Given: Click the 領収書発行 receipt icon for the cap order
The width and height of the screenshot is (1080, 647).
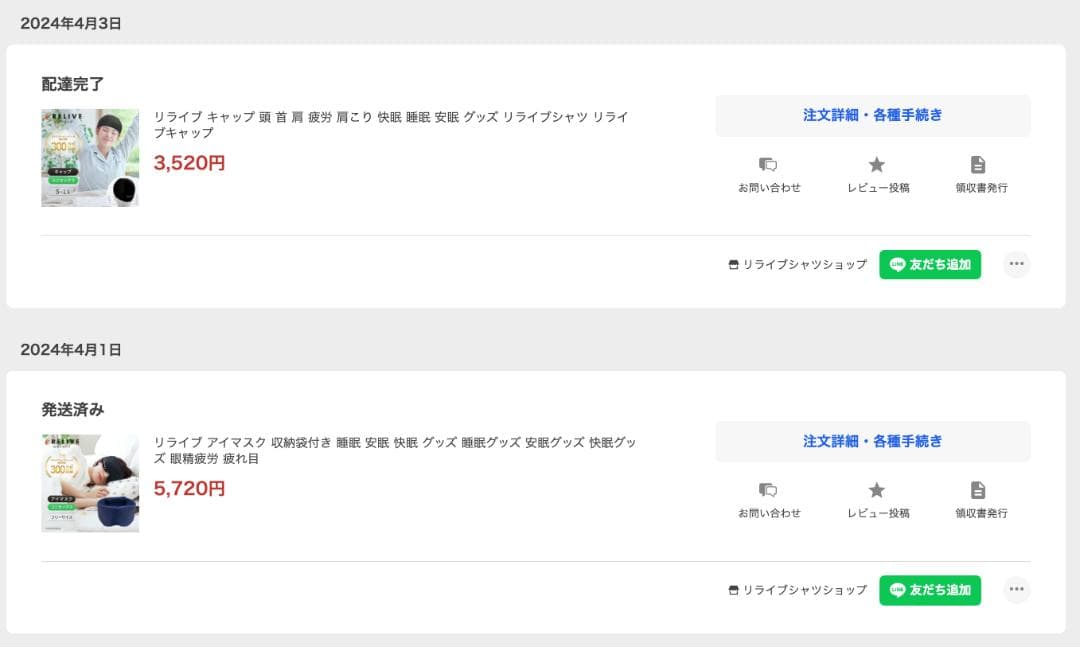Looking at the screenshot, I should [978, 165].
